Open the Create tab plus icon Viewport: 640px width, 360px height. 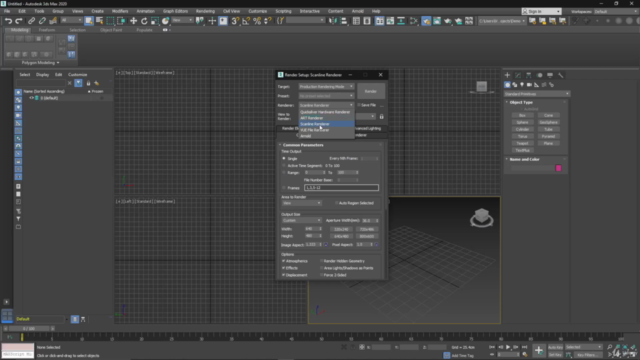click(507, 75)
